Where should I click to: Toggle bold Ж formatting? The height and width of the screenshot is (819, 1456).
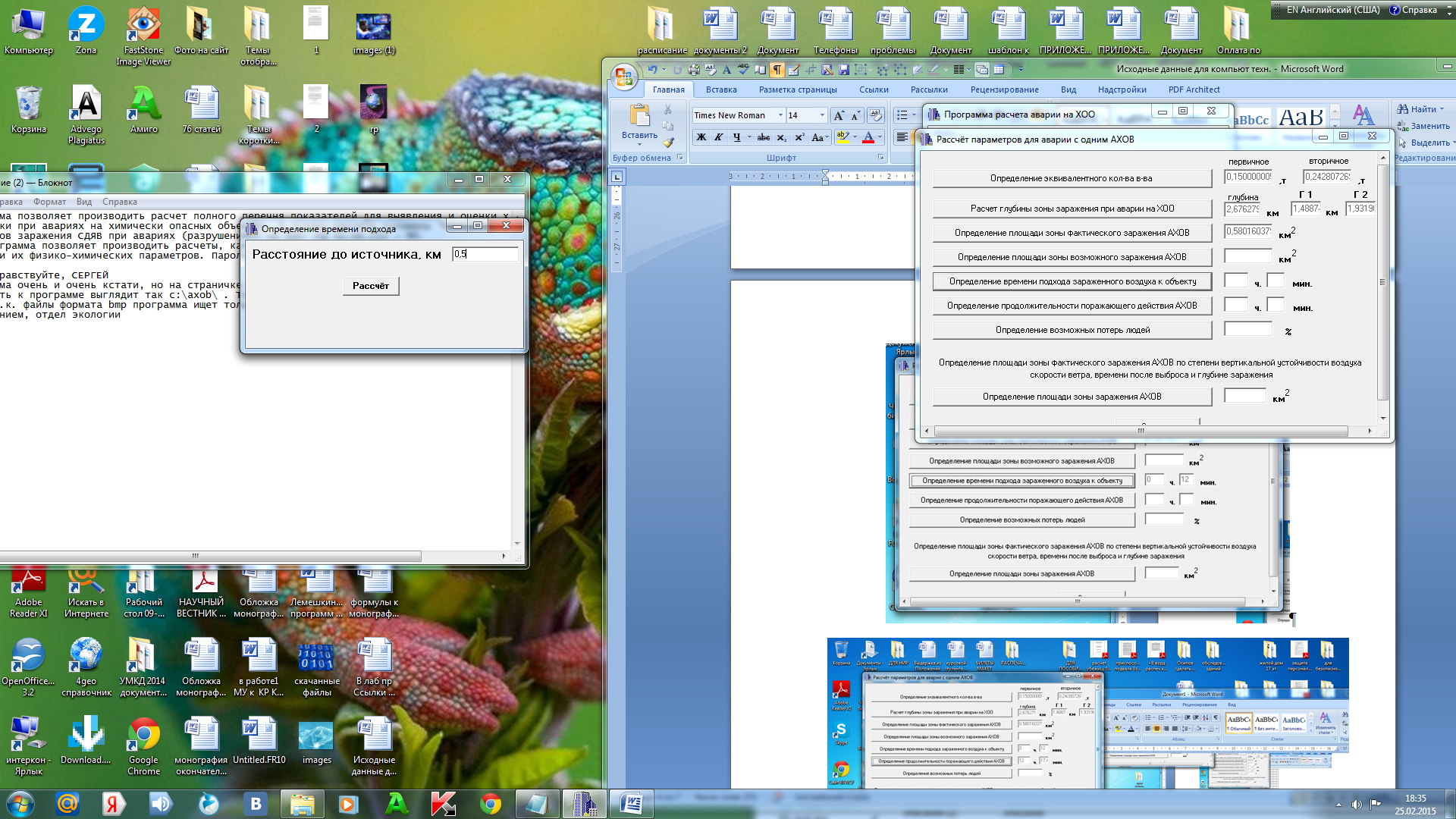(x=701, y=137)
